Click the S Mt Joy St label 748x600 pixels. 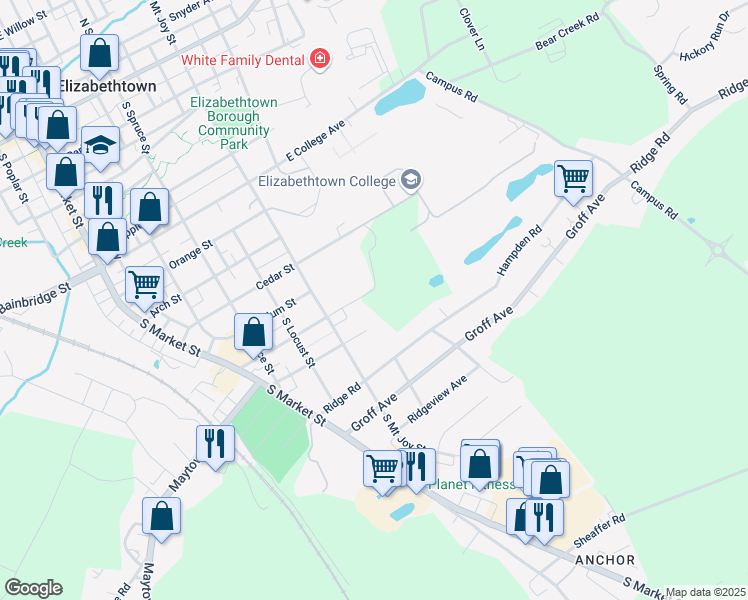[x=402, y=431]
